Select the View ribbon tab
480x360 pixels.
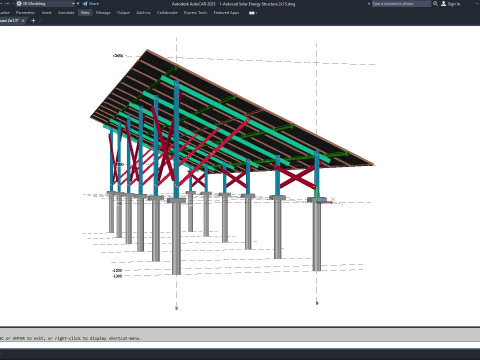pos(85,13)
